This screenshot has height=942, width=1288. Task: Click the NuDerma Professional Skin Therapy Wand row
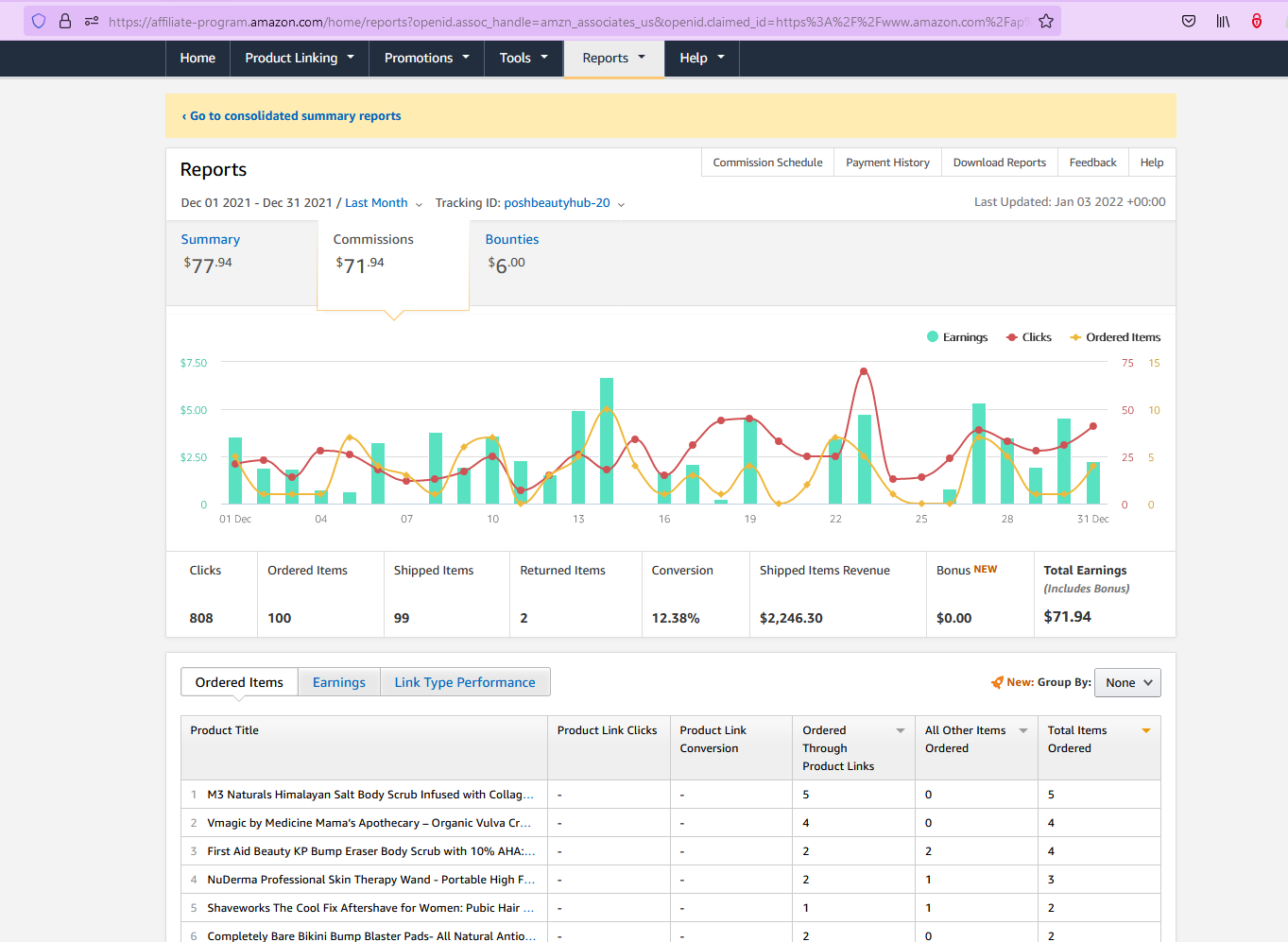(x=671, y=880)
